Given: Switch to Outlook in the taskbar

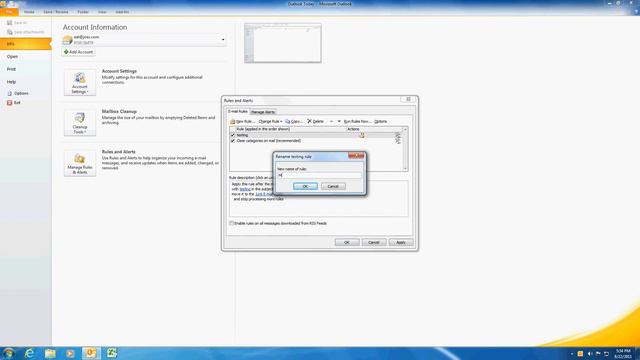Looking at the screenshot, I should [x=91, y=353].
